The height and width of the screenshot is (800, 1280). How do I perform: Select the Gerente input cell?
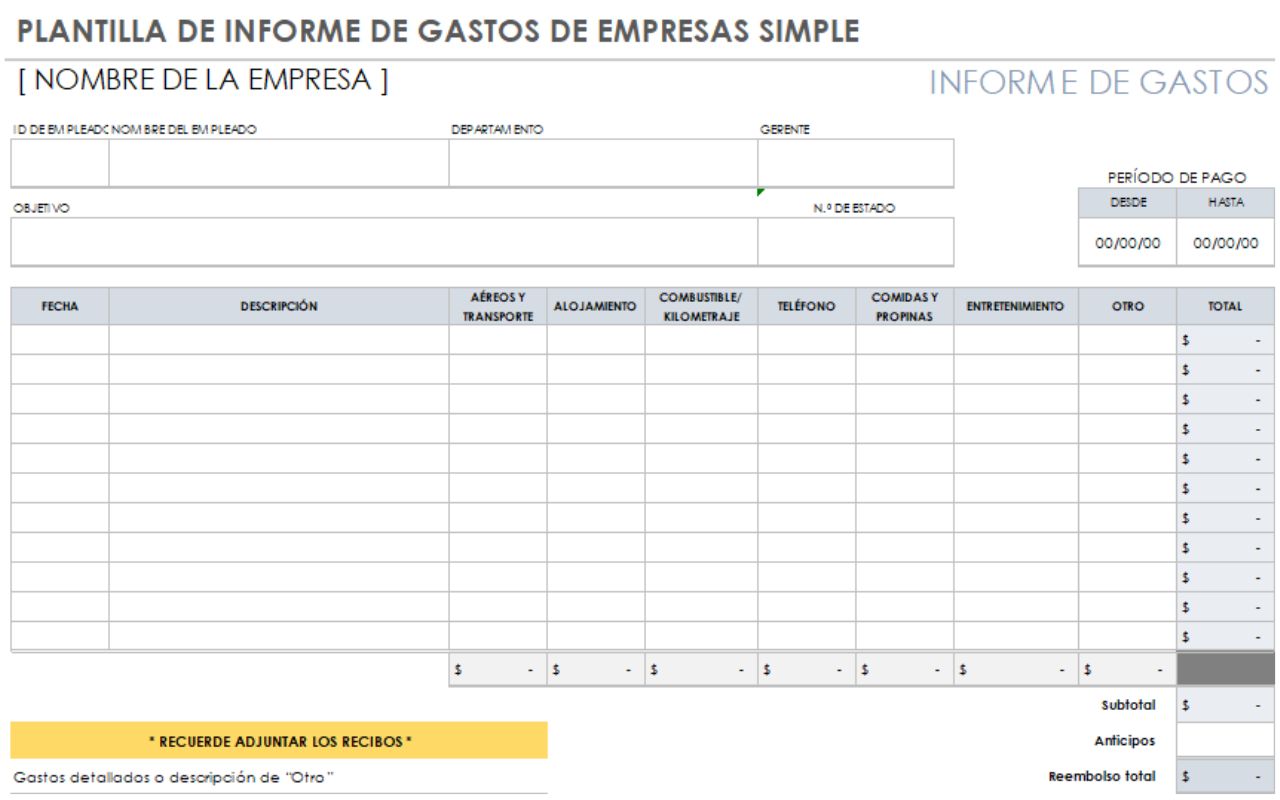855,163
